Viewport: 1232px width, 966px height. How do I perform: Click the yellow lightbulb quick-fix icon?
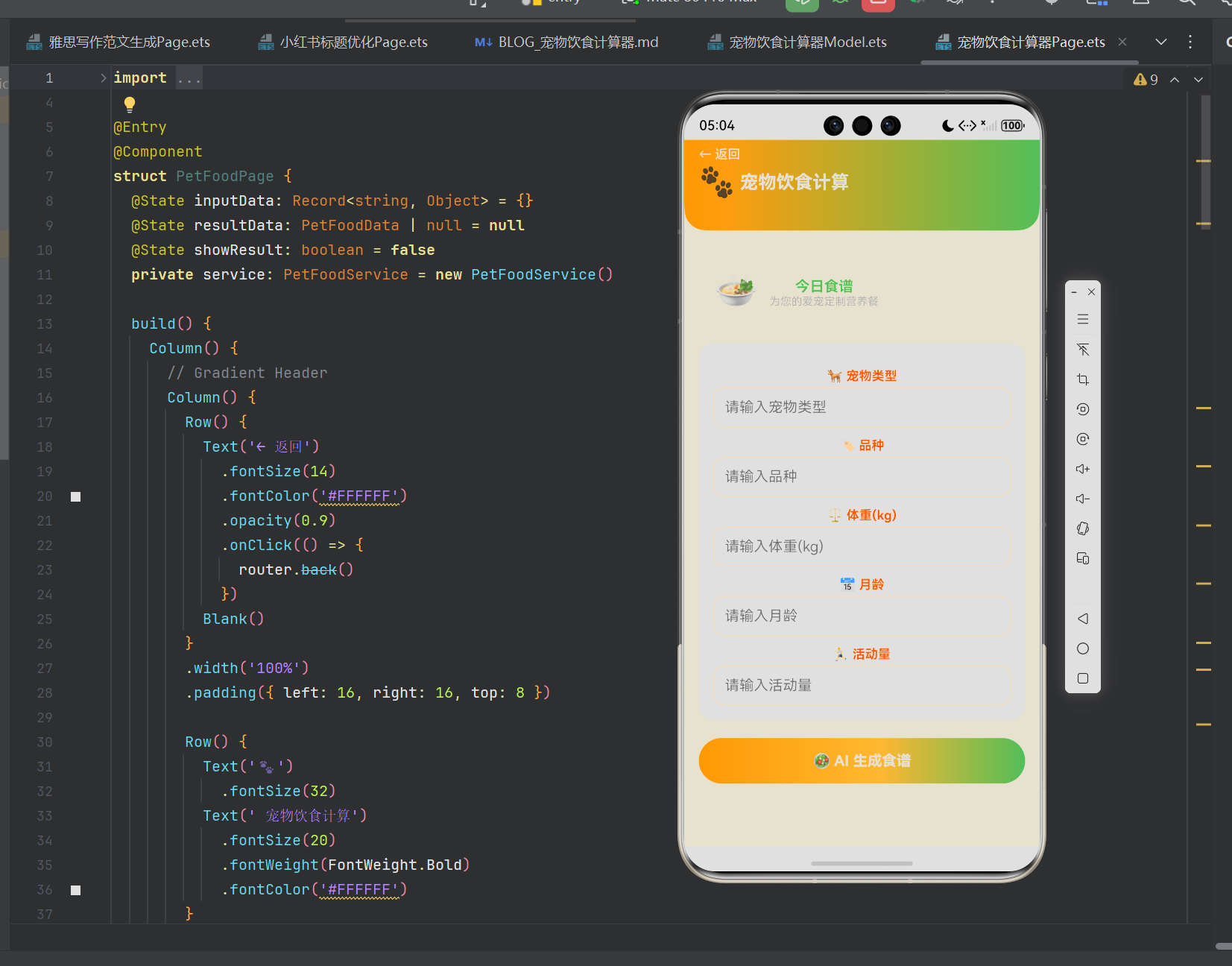coord(130,104)
